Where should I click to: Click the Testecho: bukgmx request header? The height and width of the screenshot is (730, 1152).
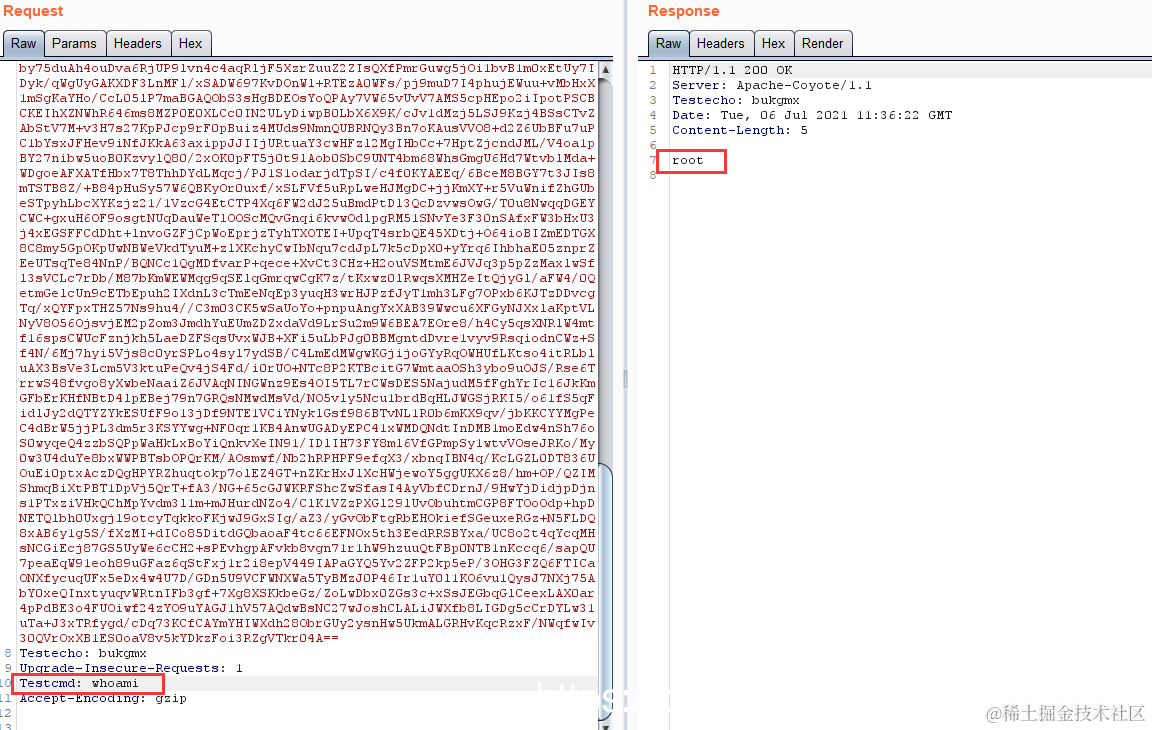[x=83, y=653]
